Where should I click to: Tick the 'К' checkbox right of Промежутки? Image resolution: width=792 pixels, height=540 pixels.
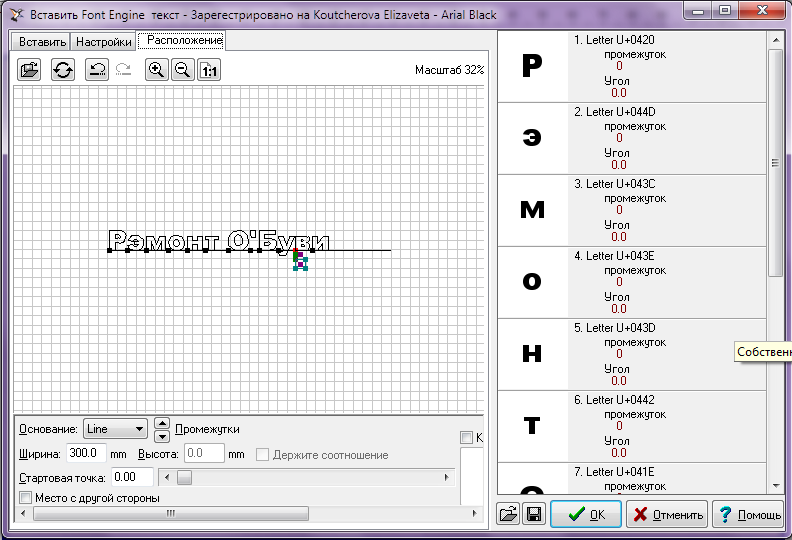coord(466,437)
